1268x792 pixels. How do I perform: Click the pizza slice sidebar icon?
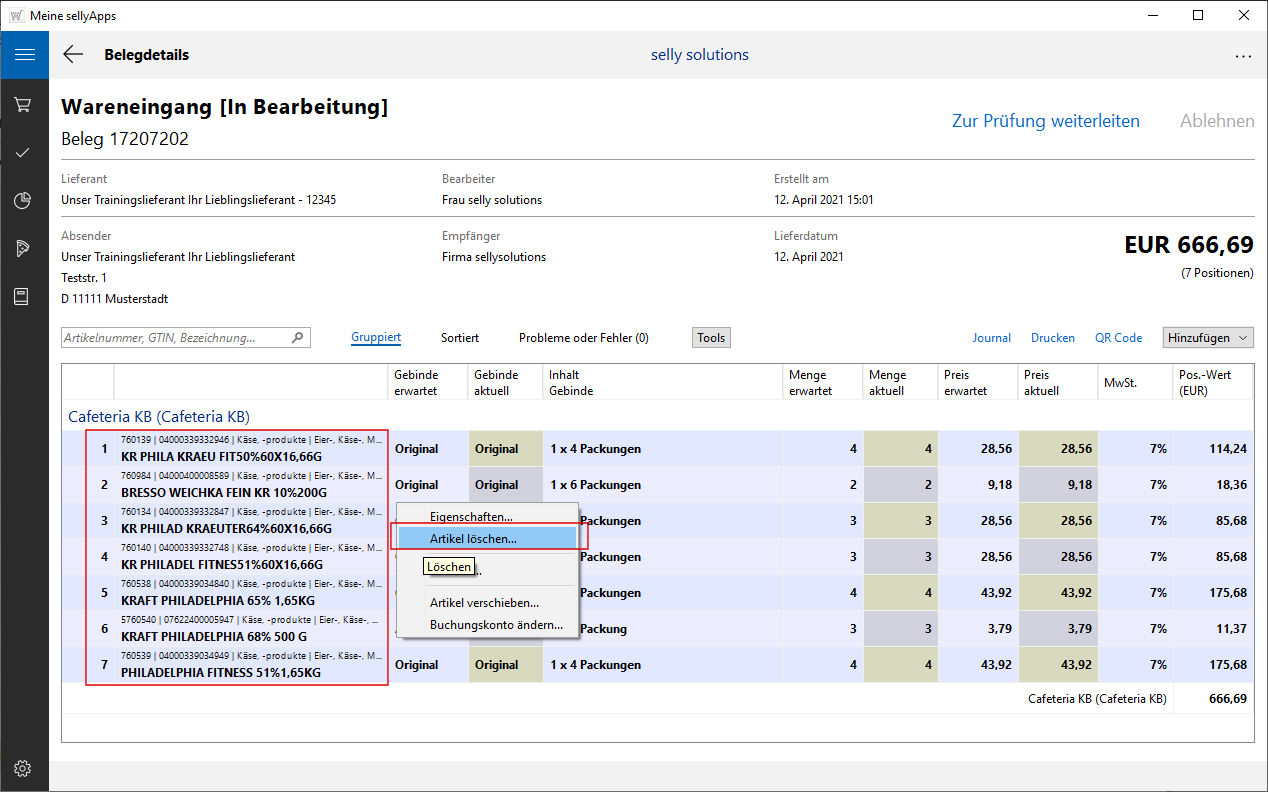pyautogui.click(x=24, y=249)
